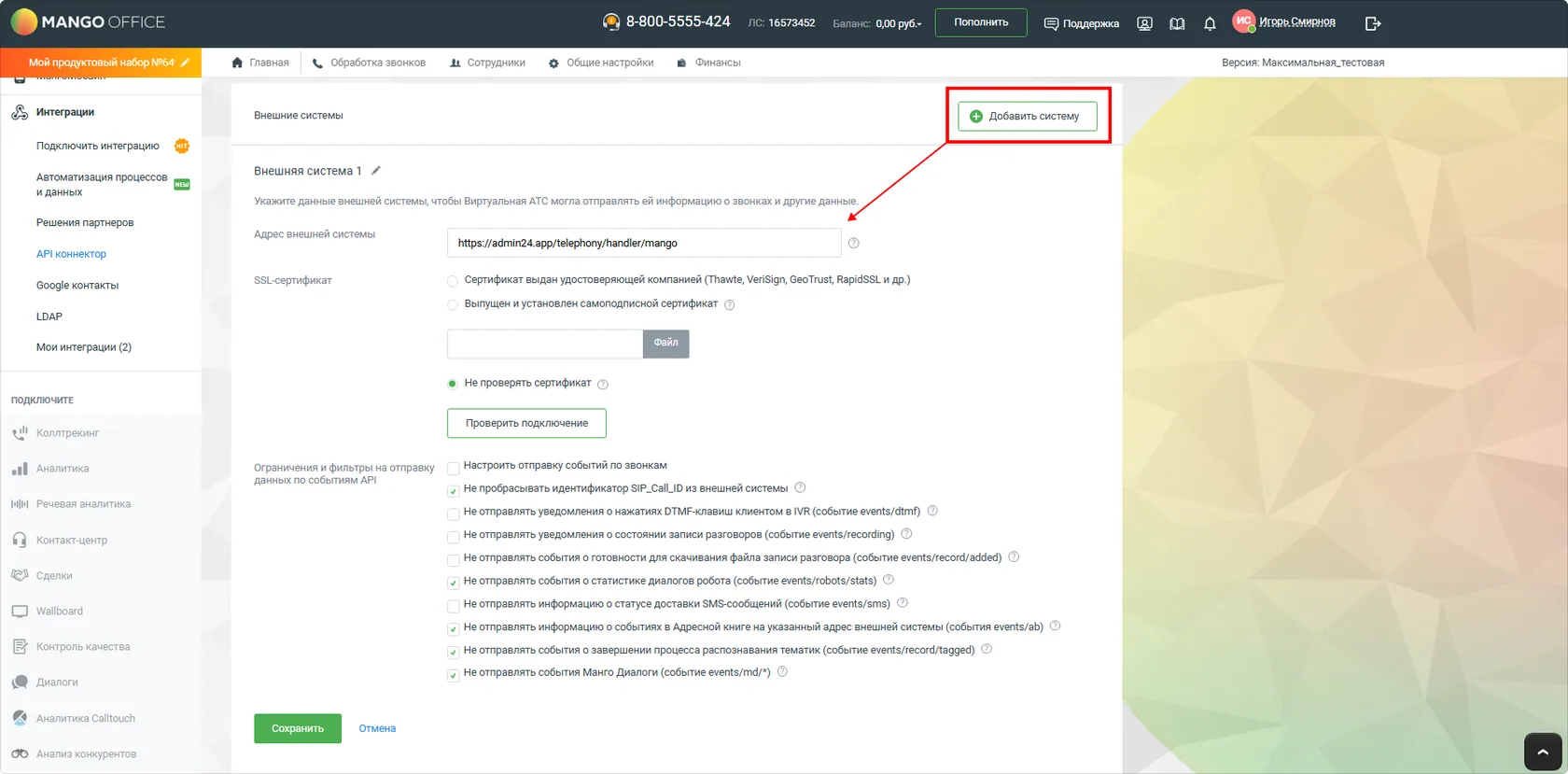Click the logout icon in header
The width and height of the screenshot is (1568, 774).
[x=1372, y=23]
